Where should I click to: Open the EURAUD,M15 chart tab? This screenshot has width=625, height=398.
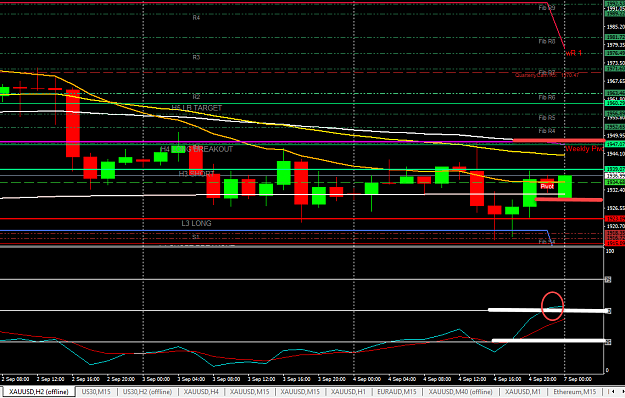pyautogui.click(x=397, y=392)
